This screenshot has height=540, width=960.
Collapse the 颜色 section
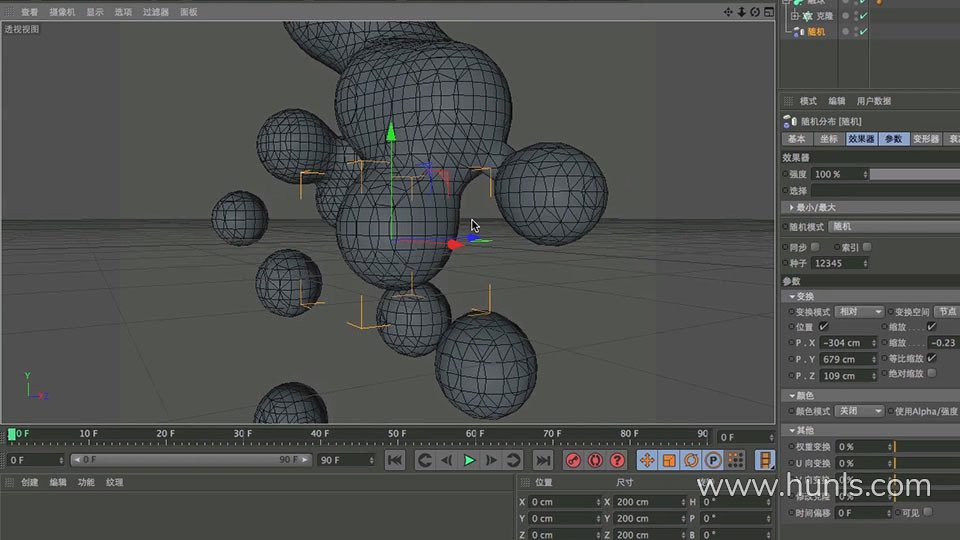pos(792,396)
